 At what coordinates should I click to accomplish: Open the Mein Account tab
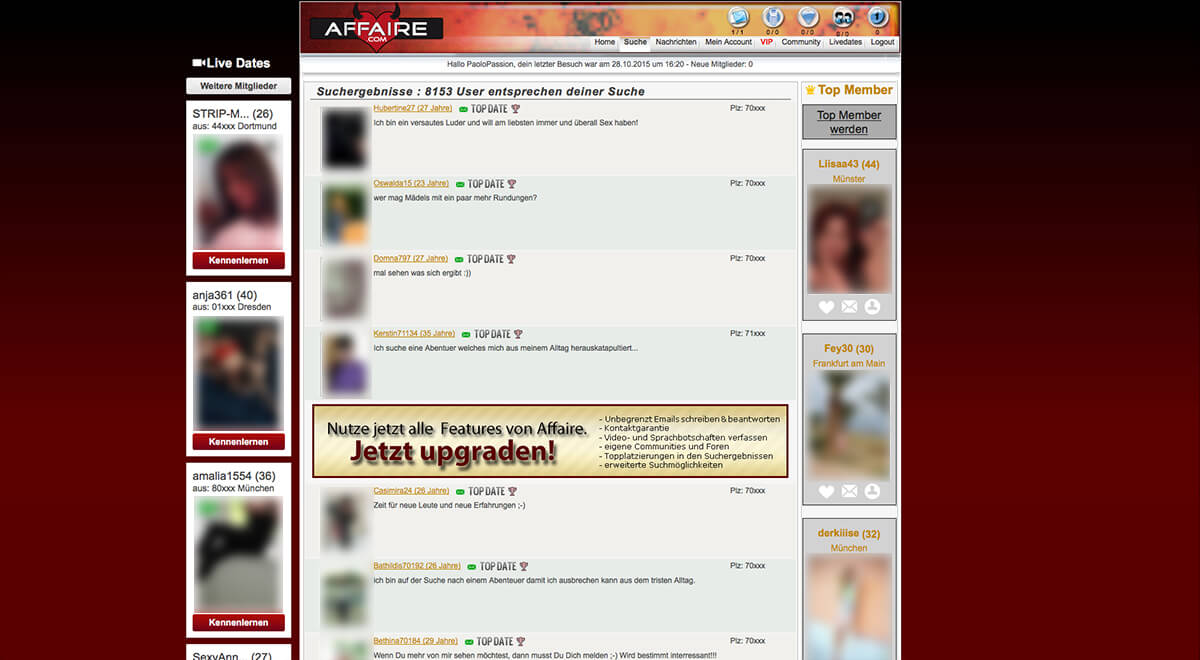(x=728, y=43)
